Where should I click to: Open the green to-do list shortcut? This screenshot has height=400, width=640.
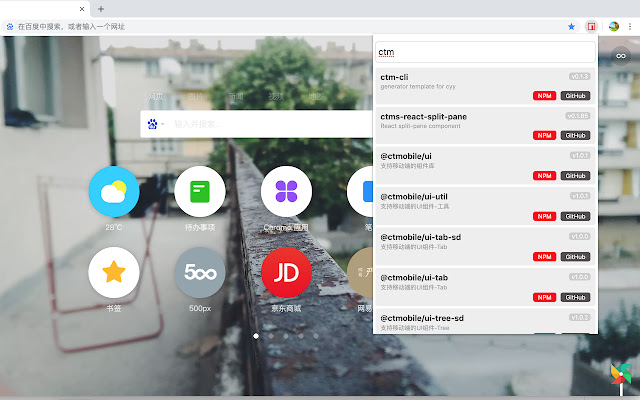(x=200, y=191)
